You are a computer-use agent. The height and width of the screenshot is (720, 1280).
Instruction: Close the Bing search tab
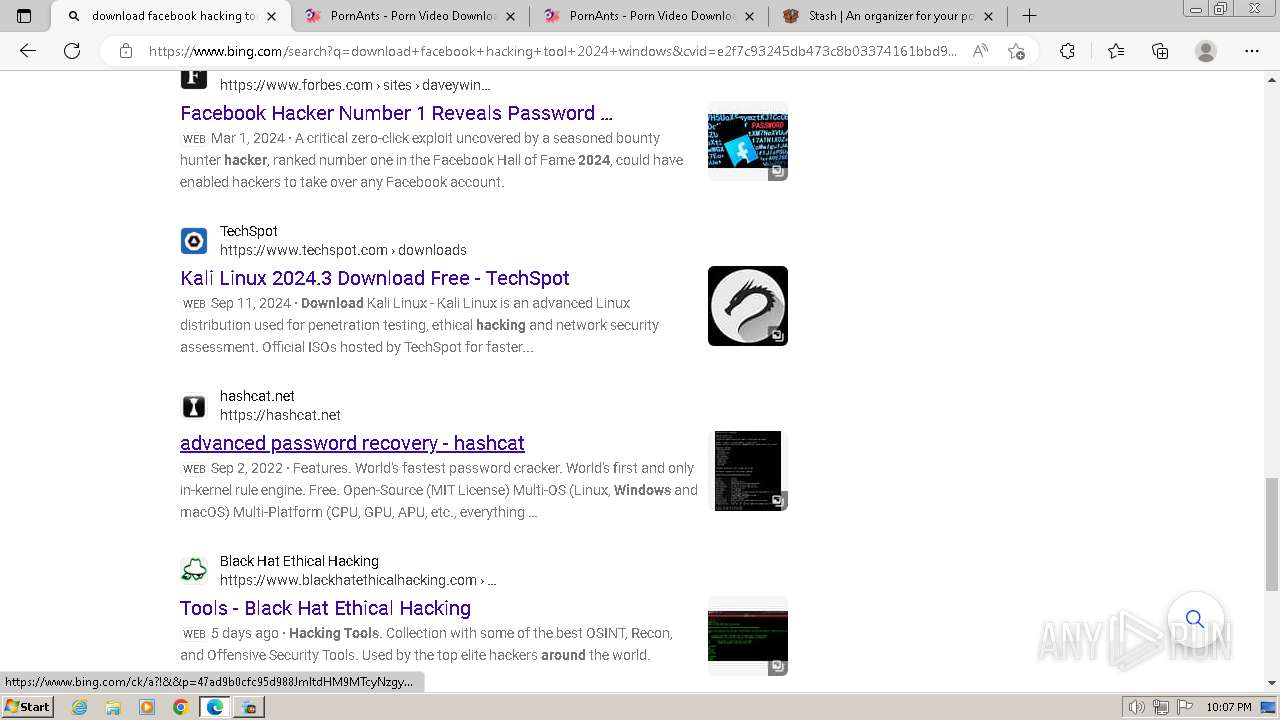271,16
